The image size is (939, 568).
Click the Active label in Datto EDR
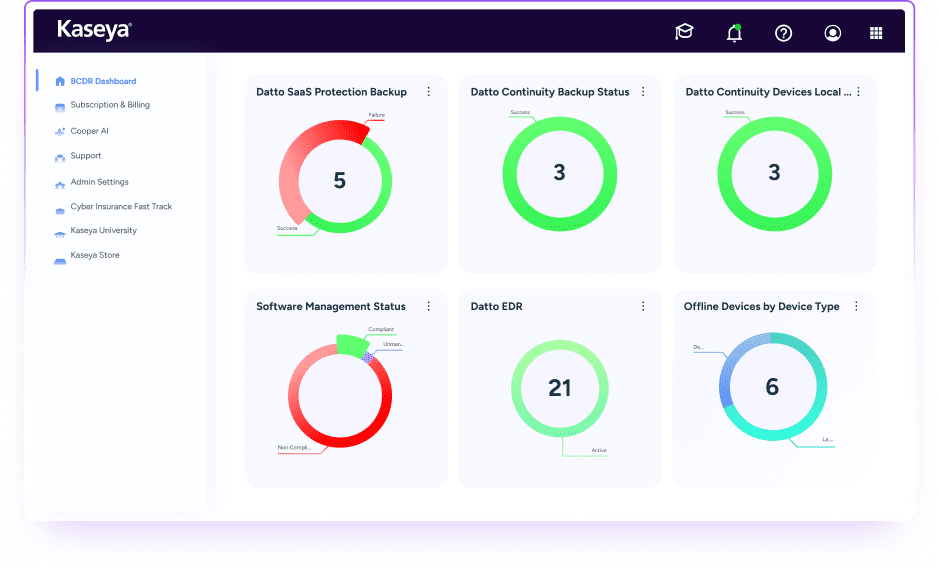[599, 451]
